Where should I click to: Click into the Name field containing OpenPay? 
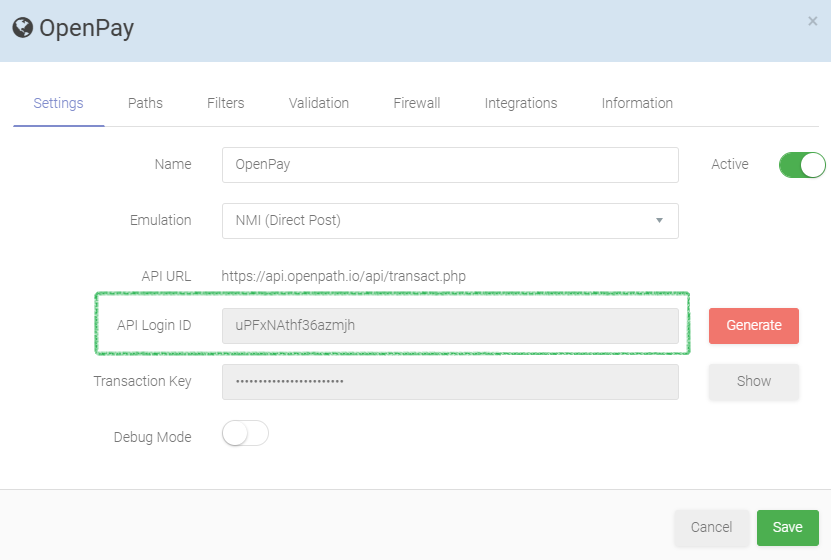click(450, 165)
